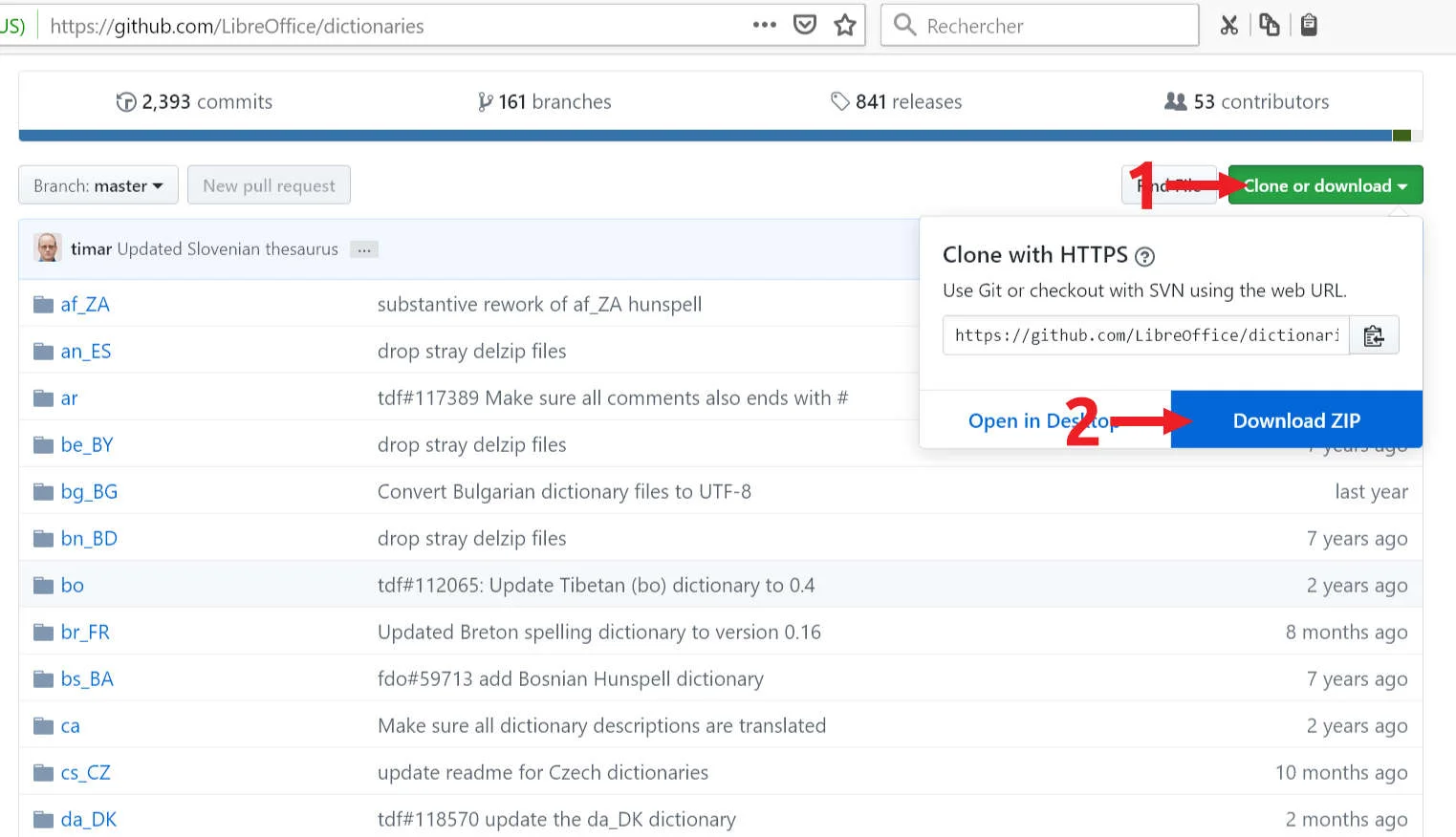Click the da_DK folder icon

pyautogui.click(x=43, y=820)
